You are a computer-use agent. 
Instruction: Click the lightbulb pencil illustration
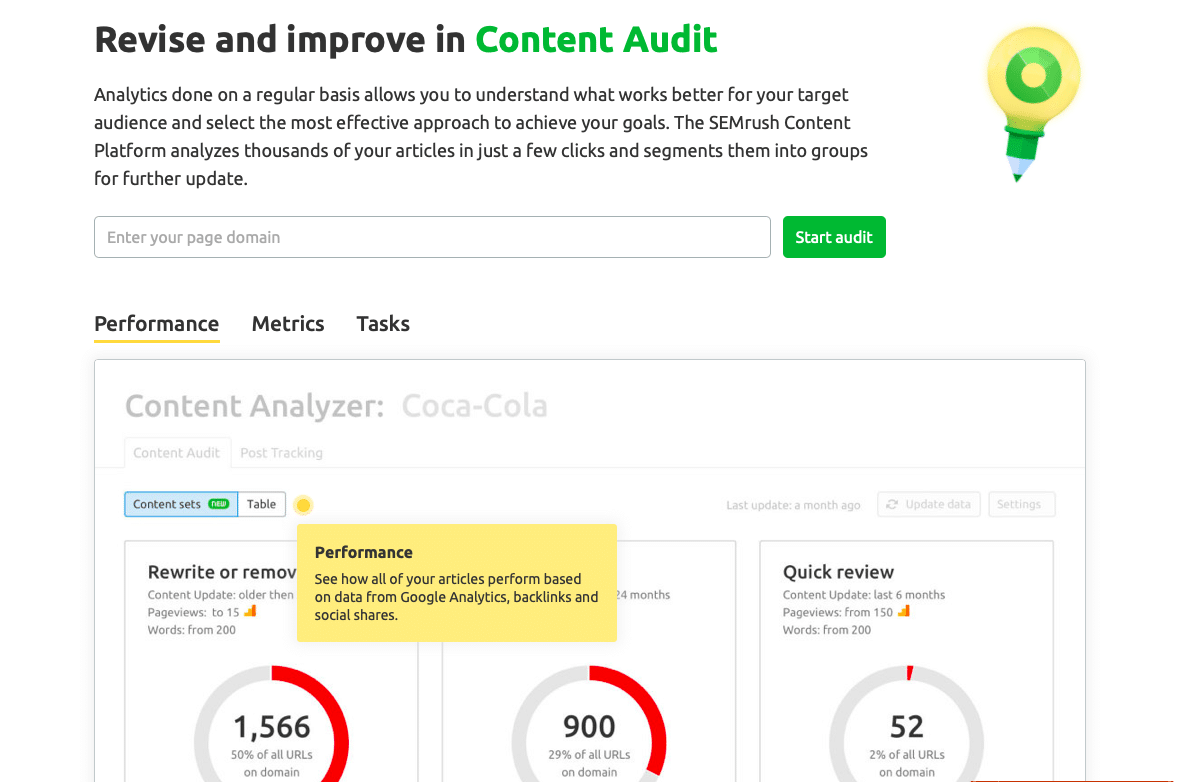1033,103
